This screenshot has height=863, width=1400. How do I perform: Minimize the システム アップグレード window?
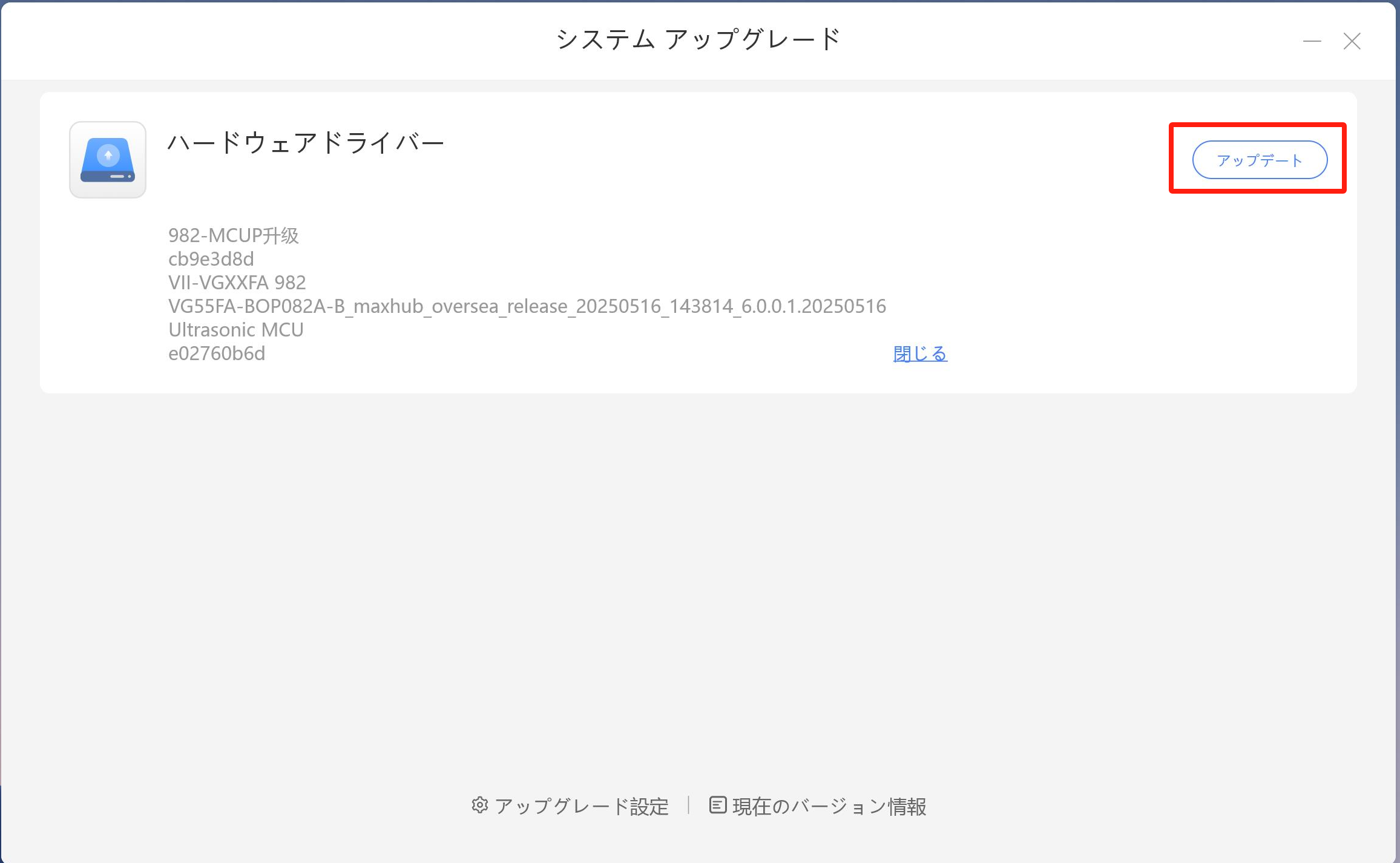point(1312,41)
